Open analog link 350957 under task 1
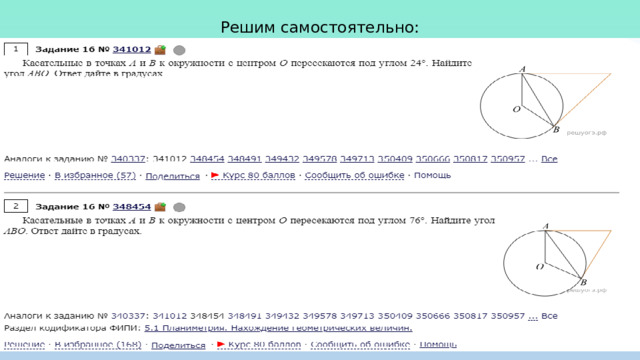The height and width of the screenshot is (360, 640). pyautogui.click(x=508, y=159)
